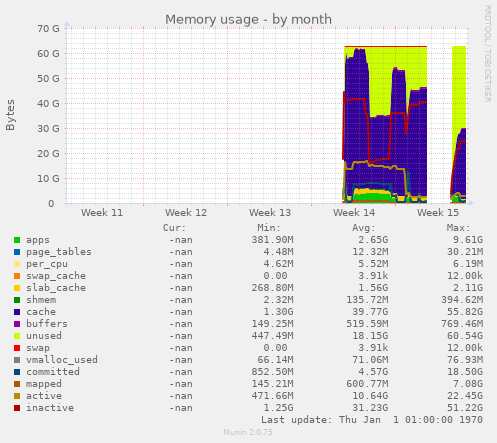Click the 'cache' legend label
This screenshot has width=497, height=443.
coord(41,312)
